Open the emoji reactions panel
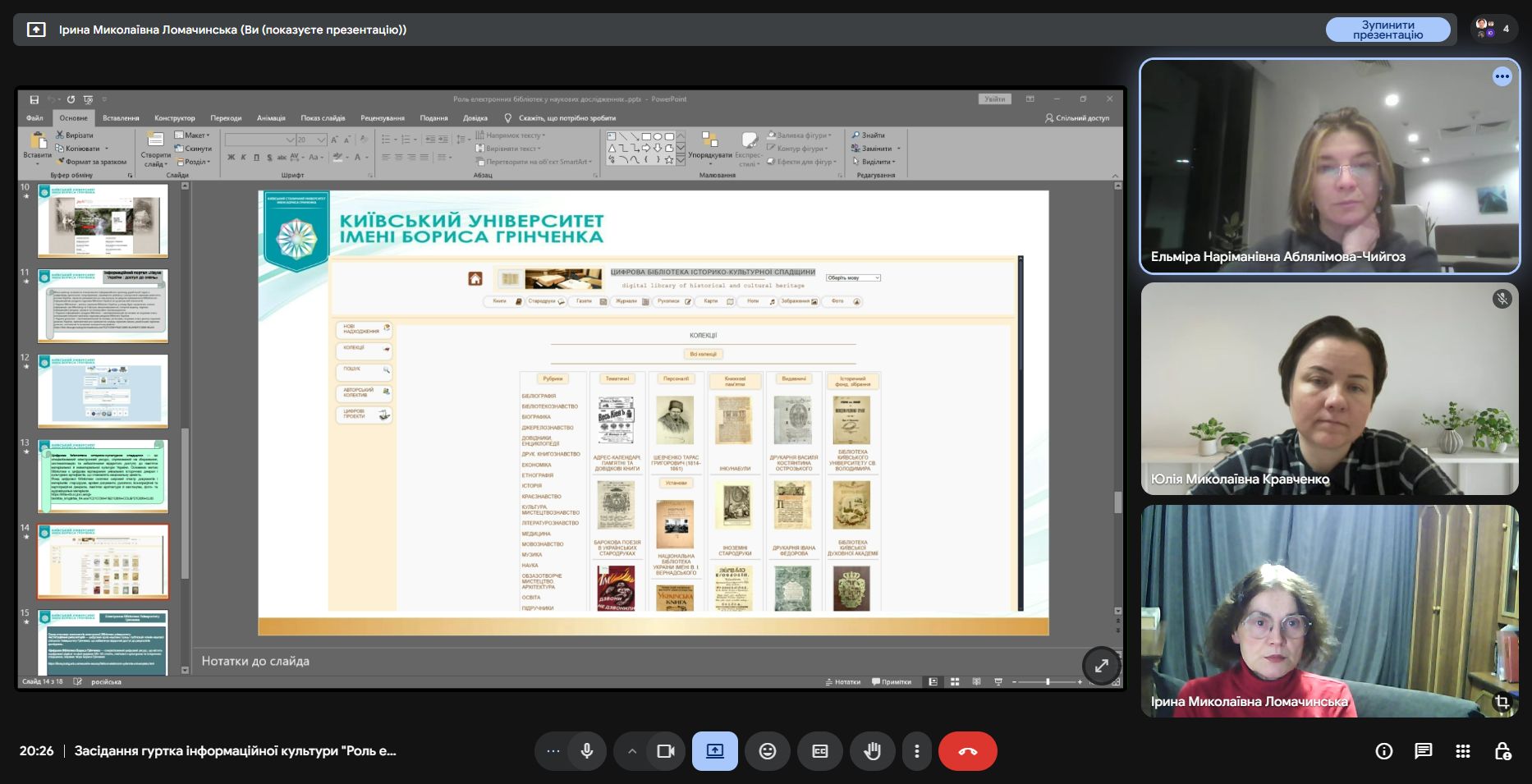Viewport: 1532px width, 784px height. pyautogui.click(x=767, y=751)
